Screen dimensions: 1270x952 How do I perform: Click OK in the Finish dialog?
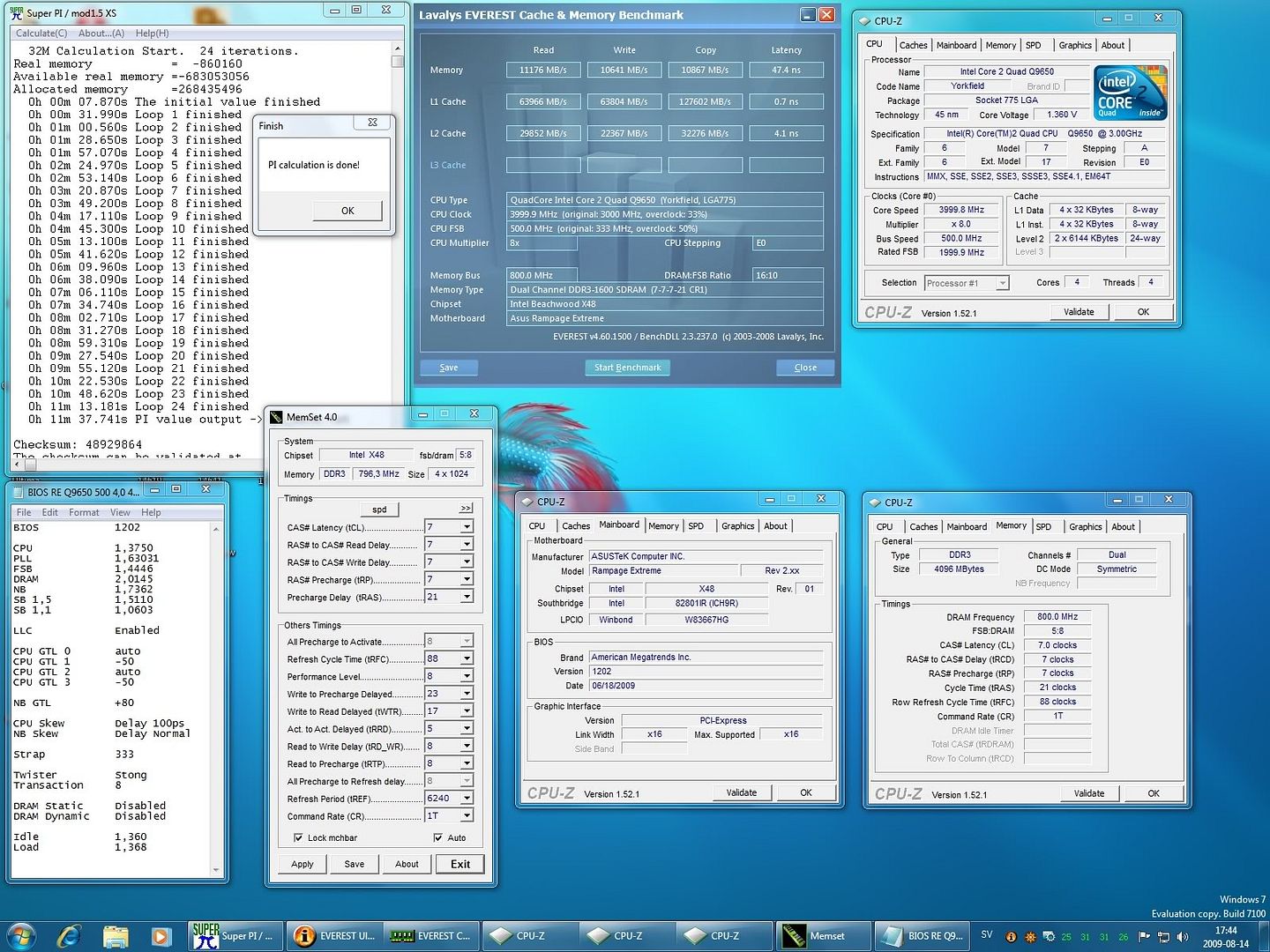click(x=347, y=211)
